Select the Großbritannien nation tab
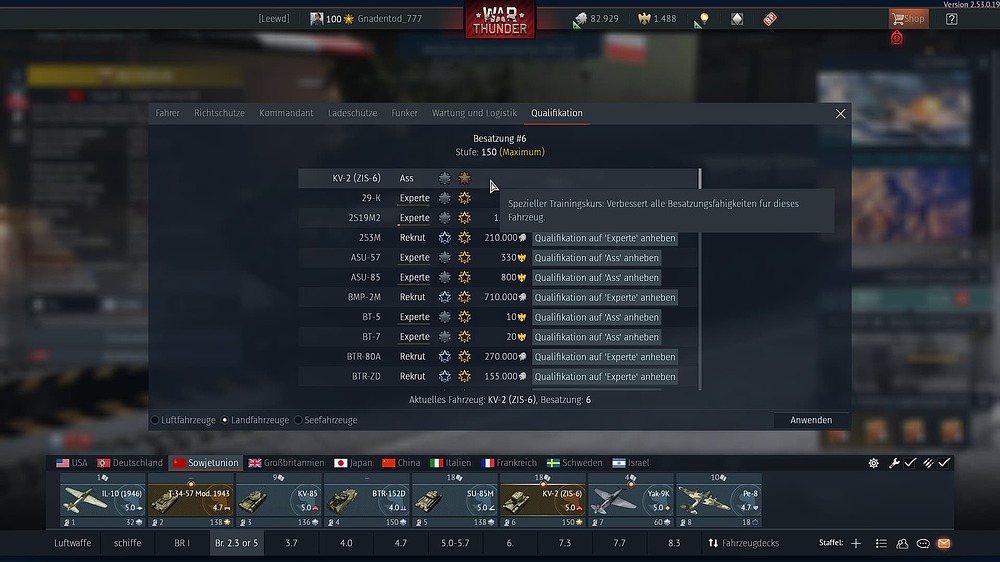This screenshot has height=562, width=1000. [286, 462]
